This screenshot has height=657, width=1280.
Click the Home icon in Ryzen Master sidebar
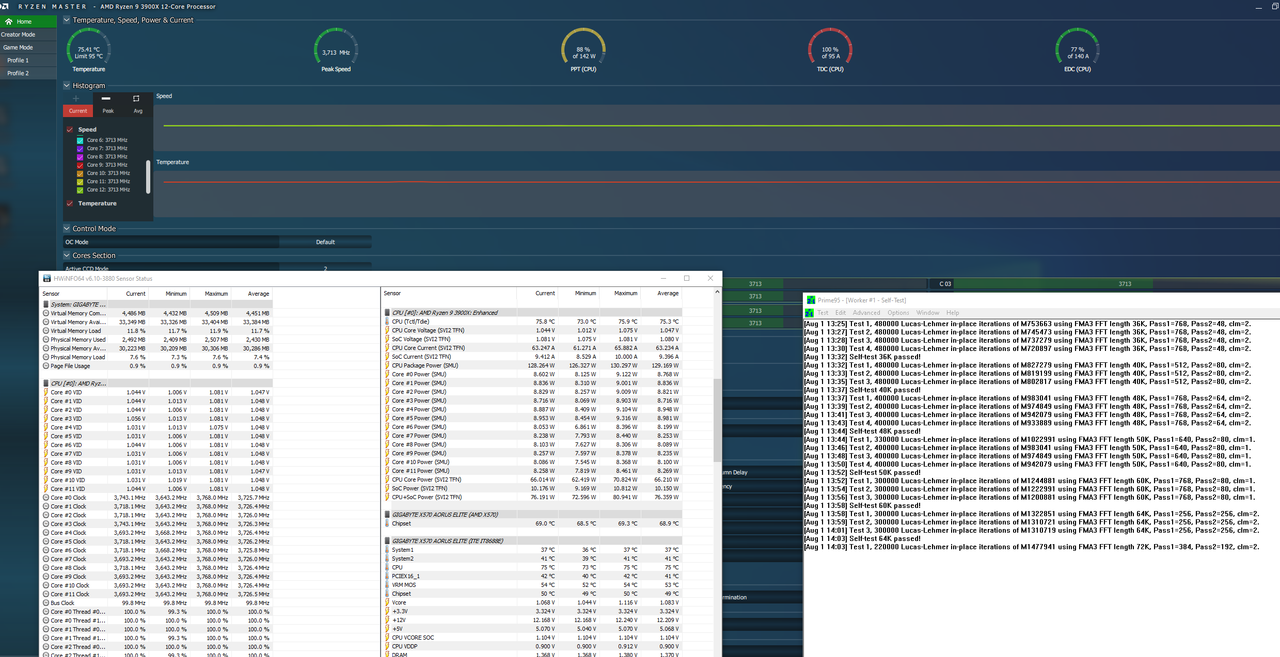(x=11, y=21)
